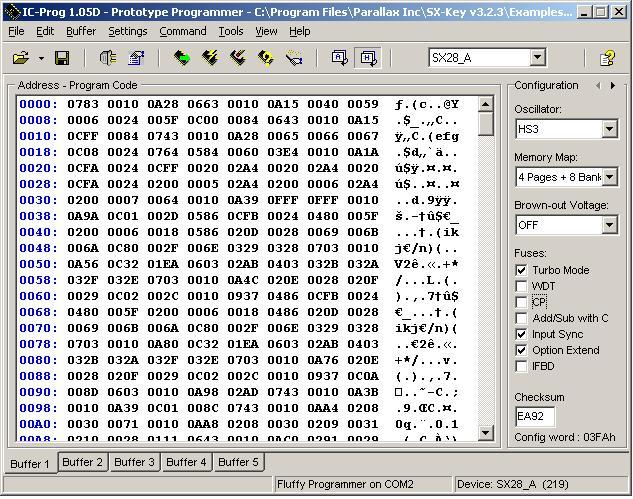Uncheck the Input Sync fuse
Image resolution: width=633 pixels, height=499 pixels.
(521, 334)
